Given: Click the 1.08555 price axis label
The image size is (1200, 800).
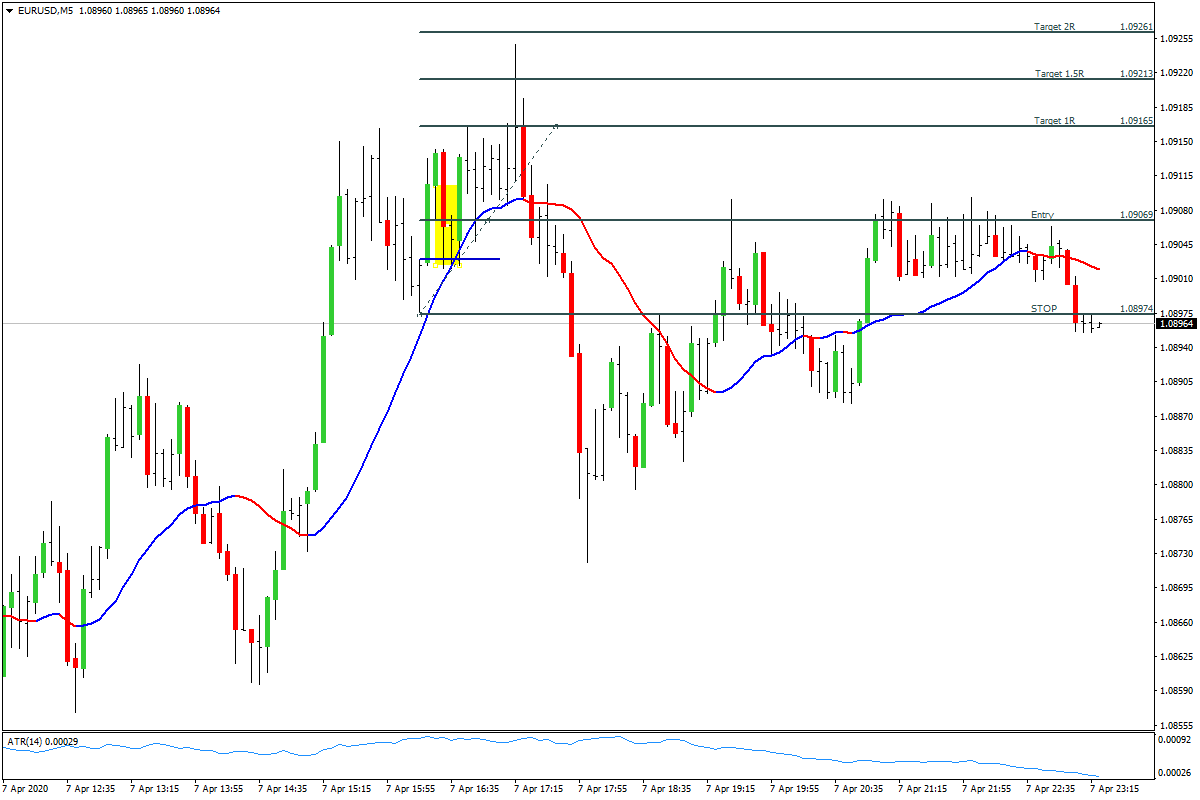Looking at the screenshot, I should tap(1177, 725).
